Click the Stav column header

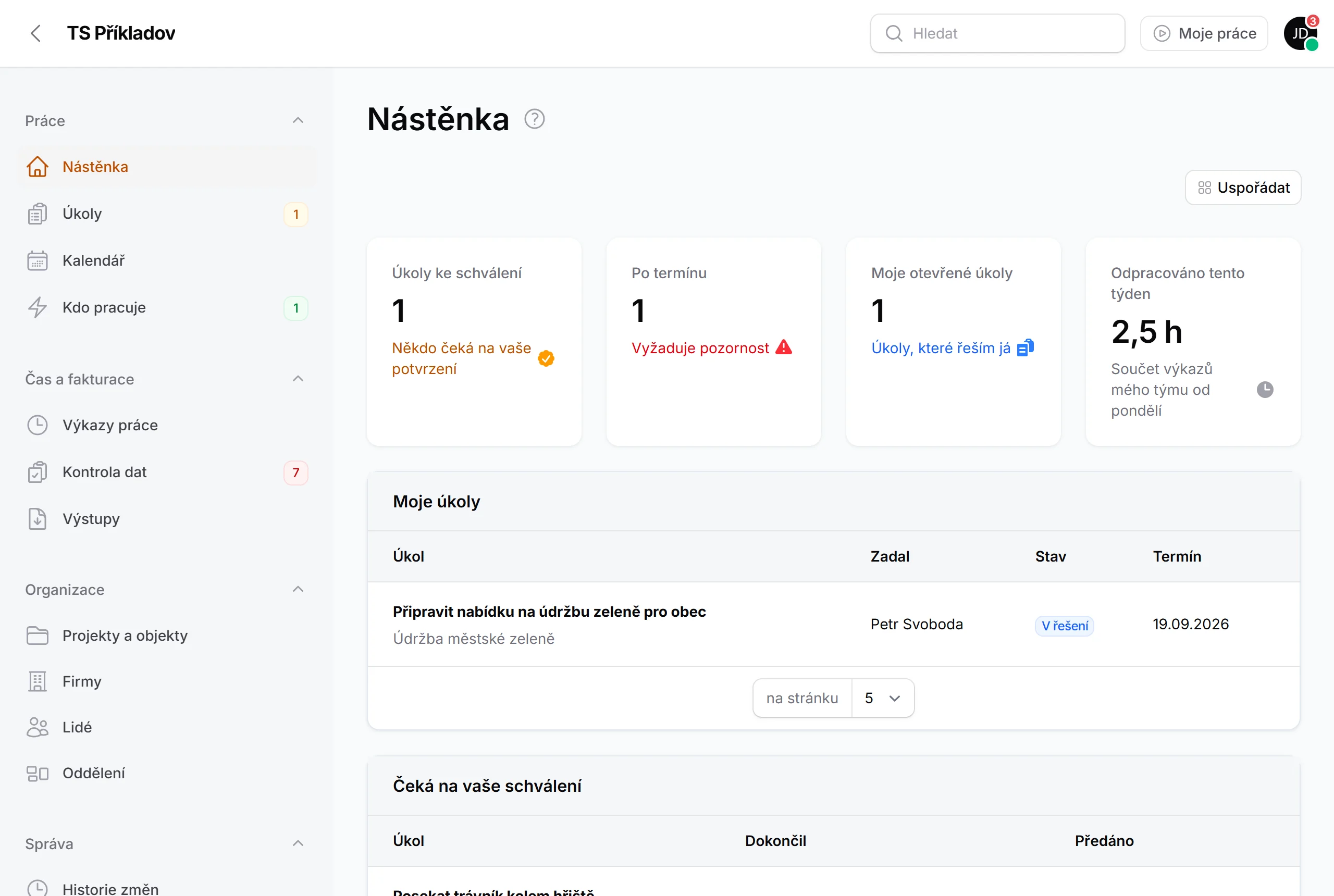tap(1051, 556)
